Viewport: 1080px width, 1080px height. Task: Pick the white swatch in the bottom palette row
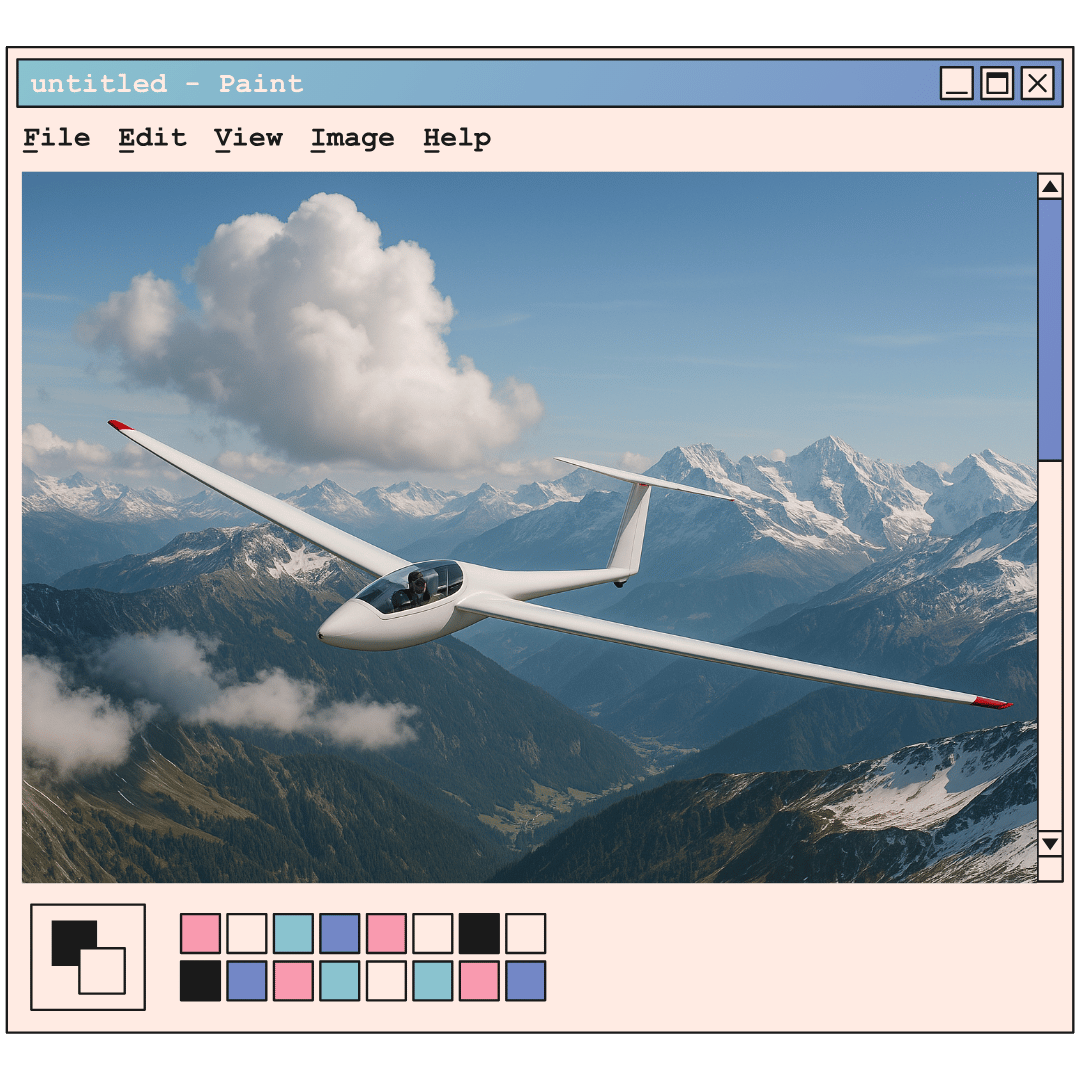click(x=386, y=981)
